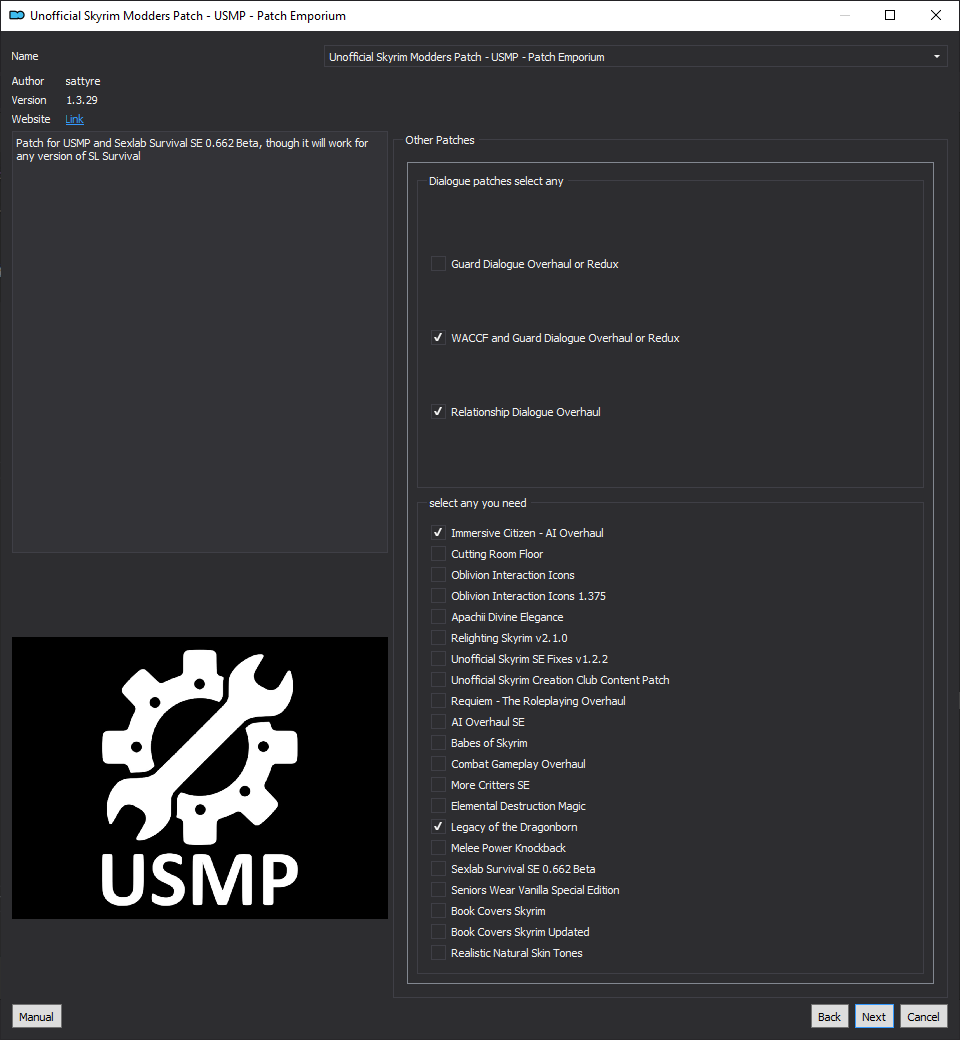Uncheck Relationship Dialogue Overhaul
The width and height of the screenshot is (960, 1040).
click(438, 412)
